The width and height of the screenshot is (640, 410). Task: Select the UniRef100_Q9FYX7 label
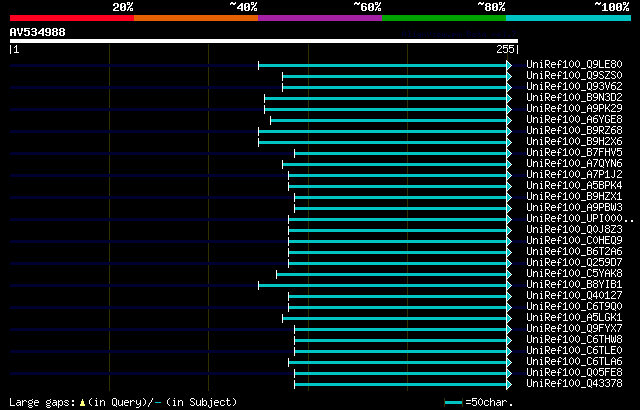point(574,329)
